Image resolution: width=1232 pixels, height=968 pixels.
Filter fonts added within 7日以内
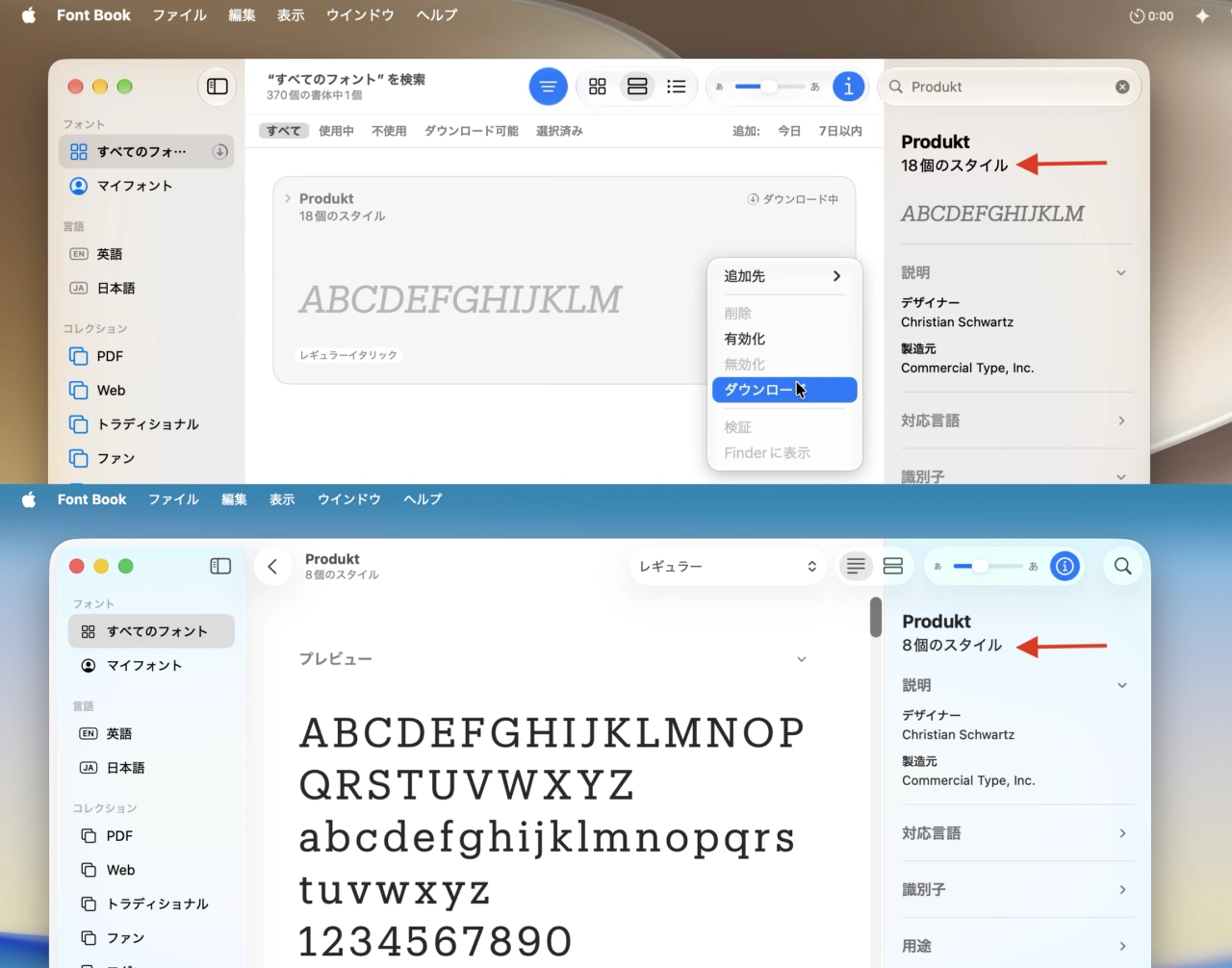coord(840,131)
